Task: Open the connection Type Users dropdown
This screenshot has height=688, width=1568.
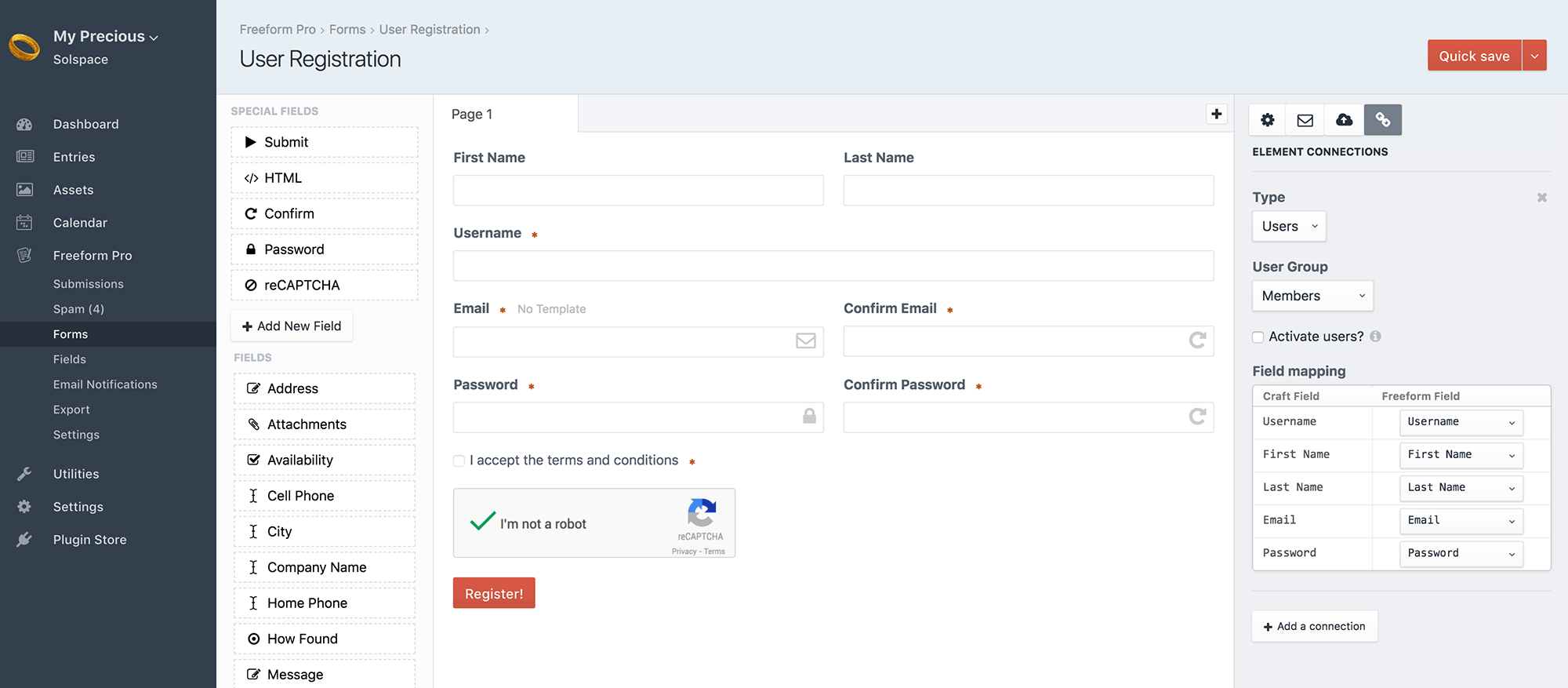Action: click(1289, 227)
